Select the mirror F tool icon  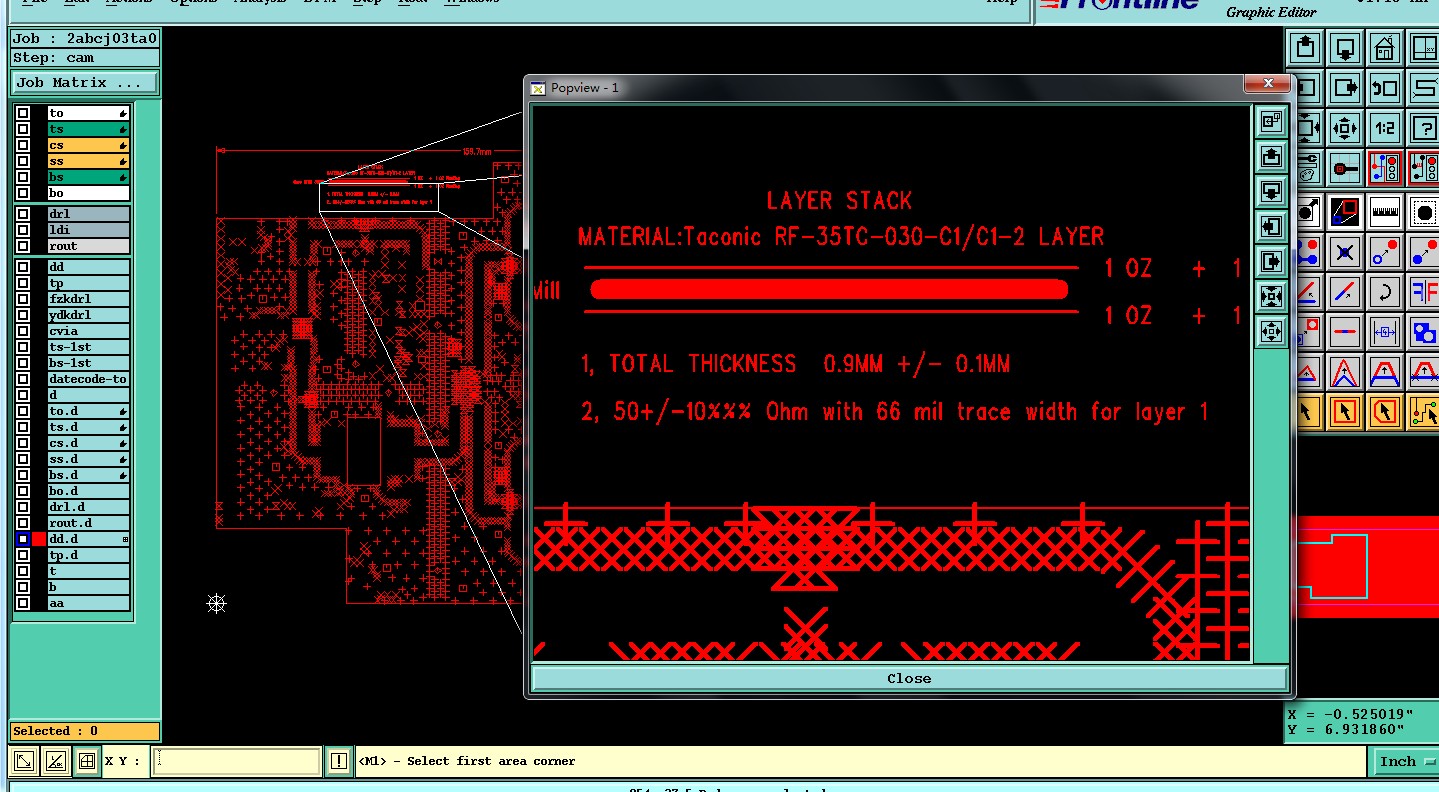(1424, 292)
